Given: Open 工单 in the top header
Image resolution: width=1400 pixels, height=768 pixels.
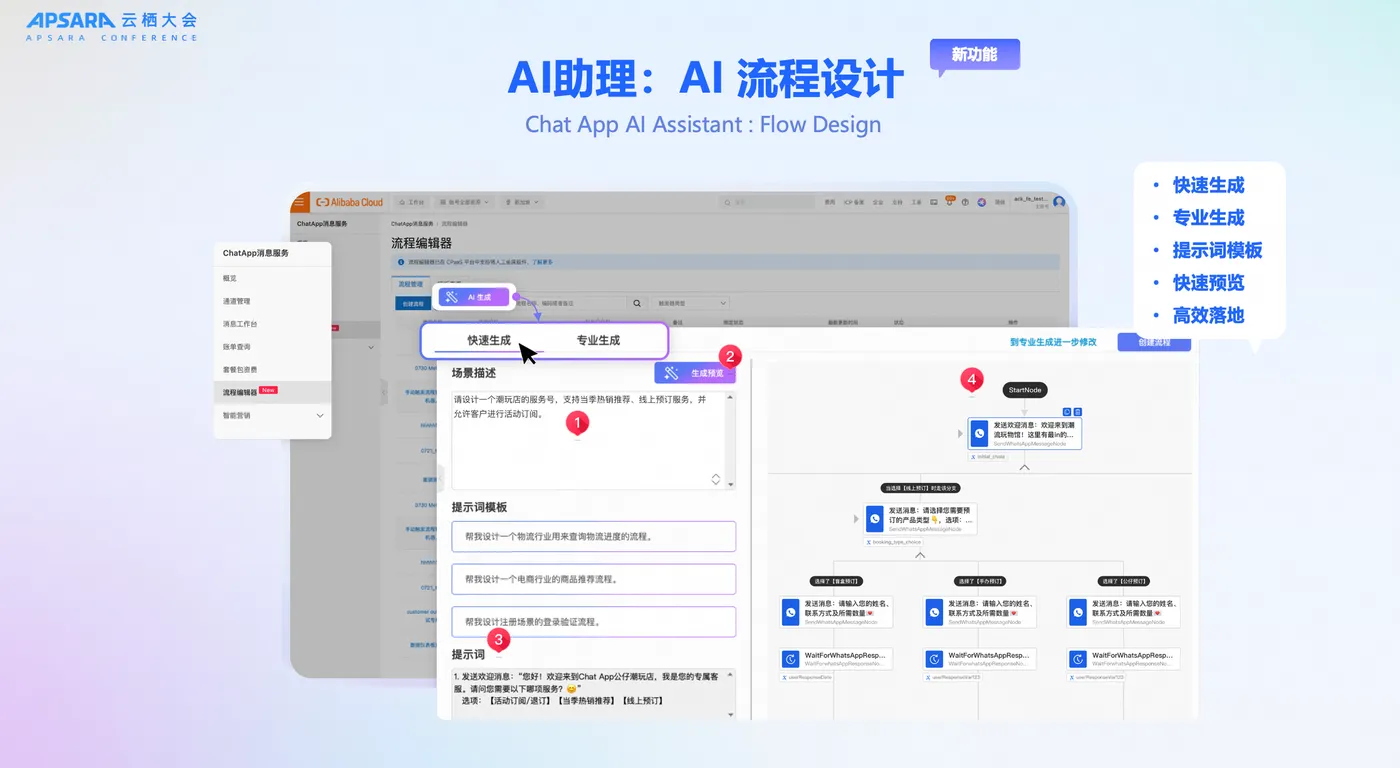Looking at the screenshot, I should coord(916,202).
